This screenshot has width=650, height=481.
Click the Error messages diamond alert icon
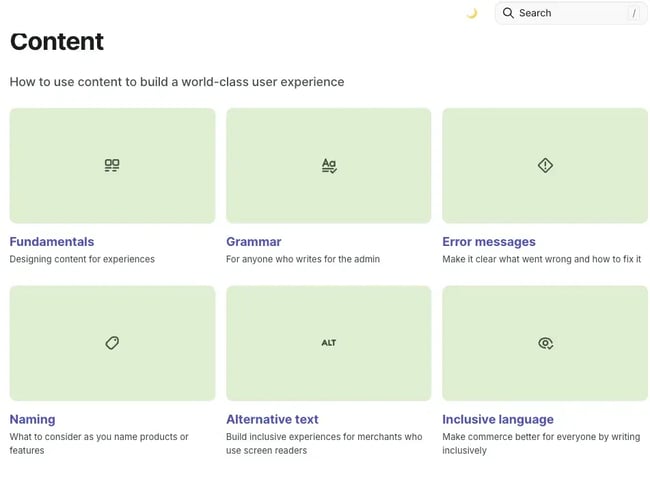tap(545, 165)
